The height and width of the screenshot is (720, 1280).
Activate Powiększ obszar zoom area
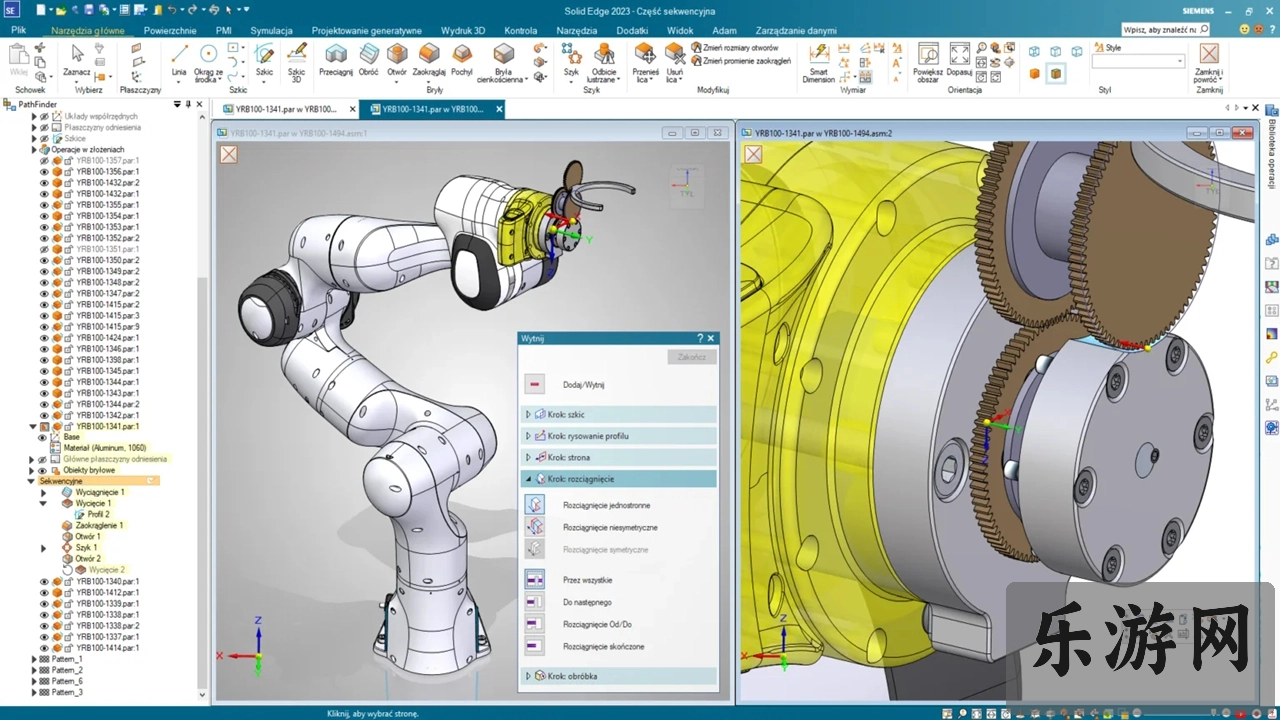pos(928,61)
